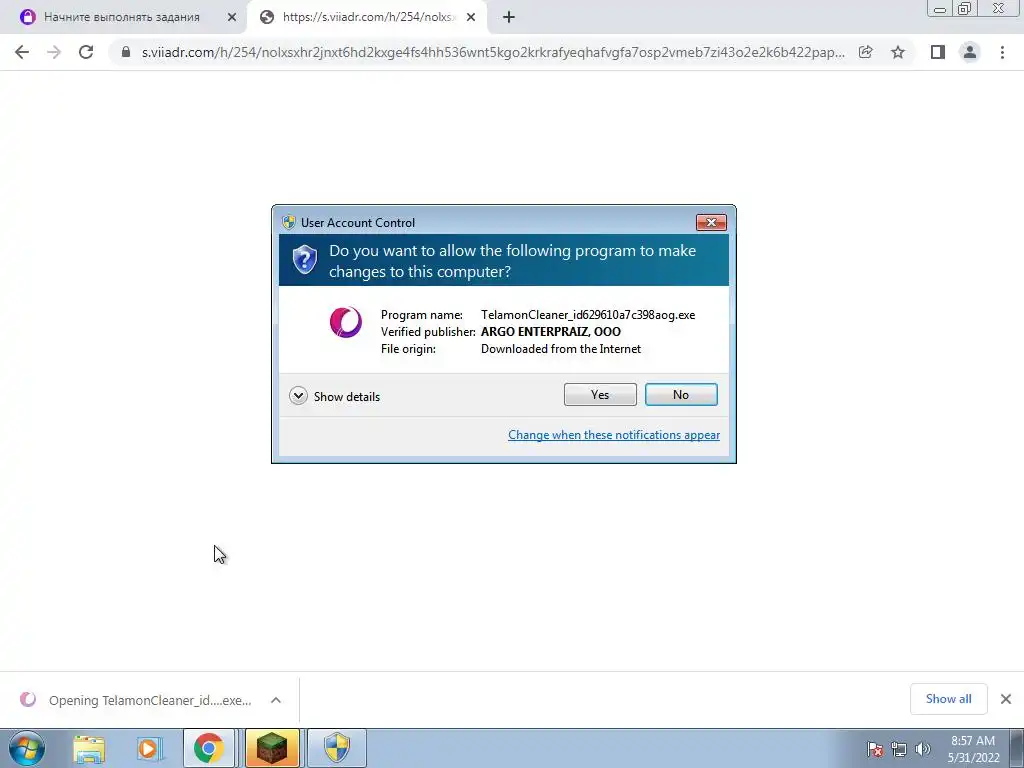Image resolution: width=1024 pixels, height=768 pixels.
Task: Click the UAC question shield icon
Action: (x=304, y=259)
